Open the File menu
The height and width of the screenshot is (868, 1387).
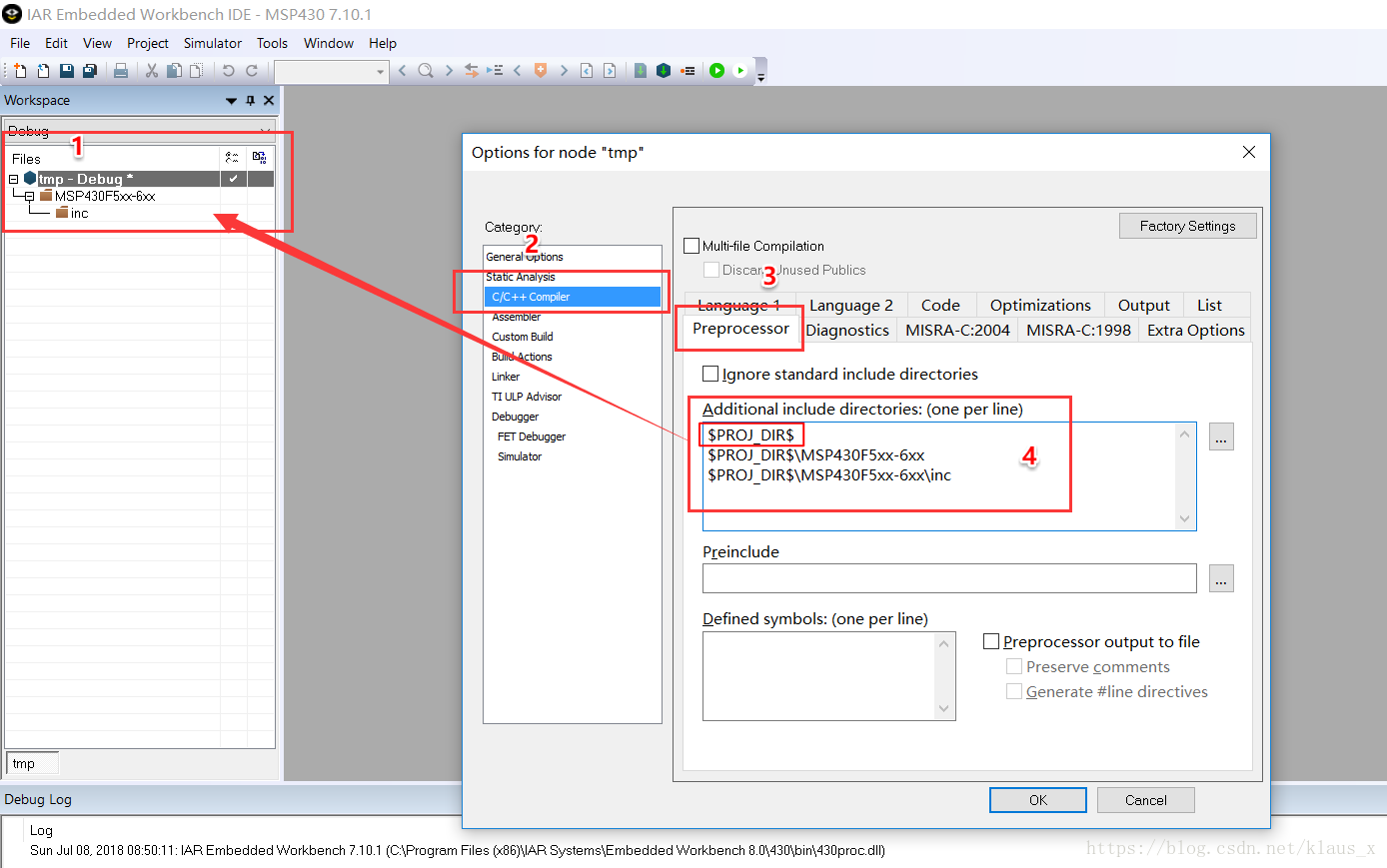pyautogui.click(x=20, y=43)
